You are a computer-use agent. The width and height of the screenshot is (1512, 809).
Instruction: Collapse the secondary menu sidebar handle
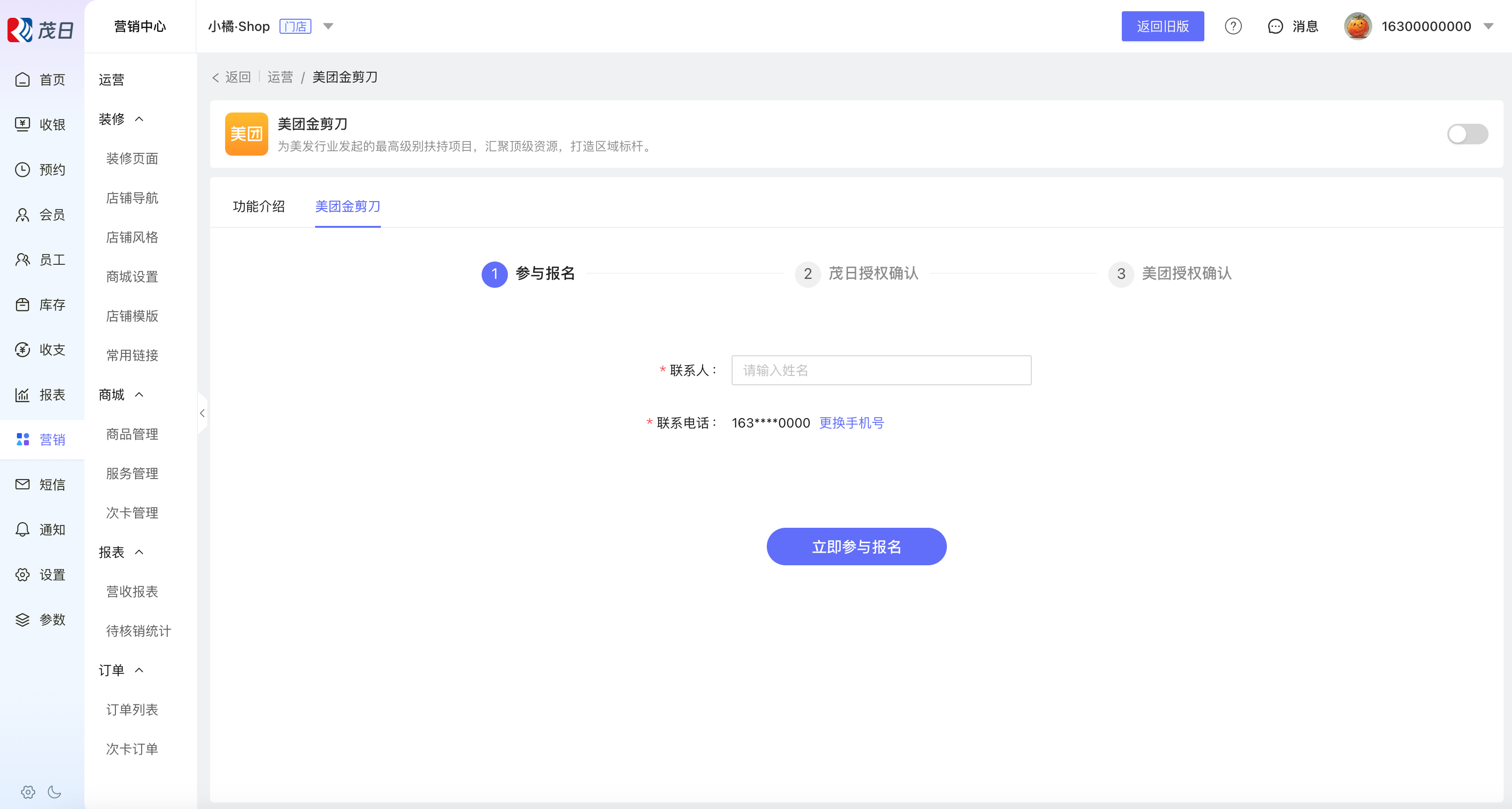[x=203, y=413]
